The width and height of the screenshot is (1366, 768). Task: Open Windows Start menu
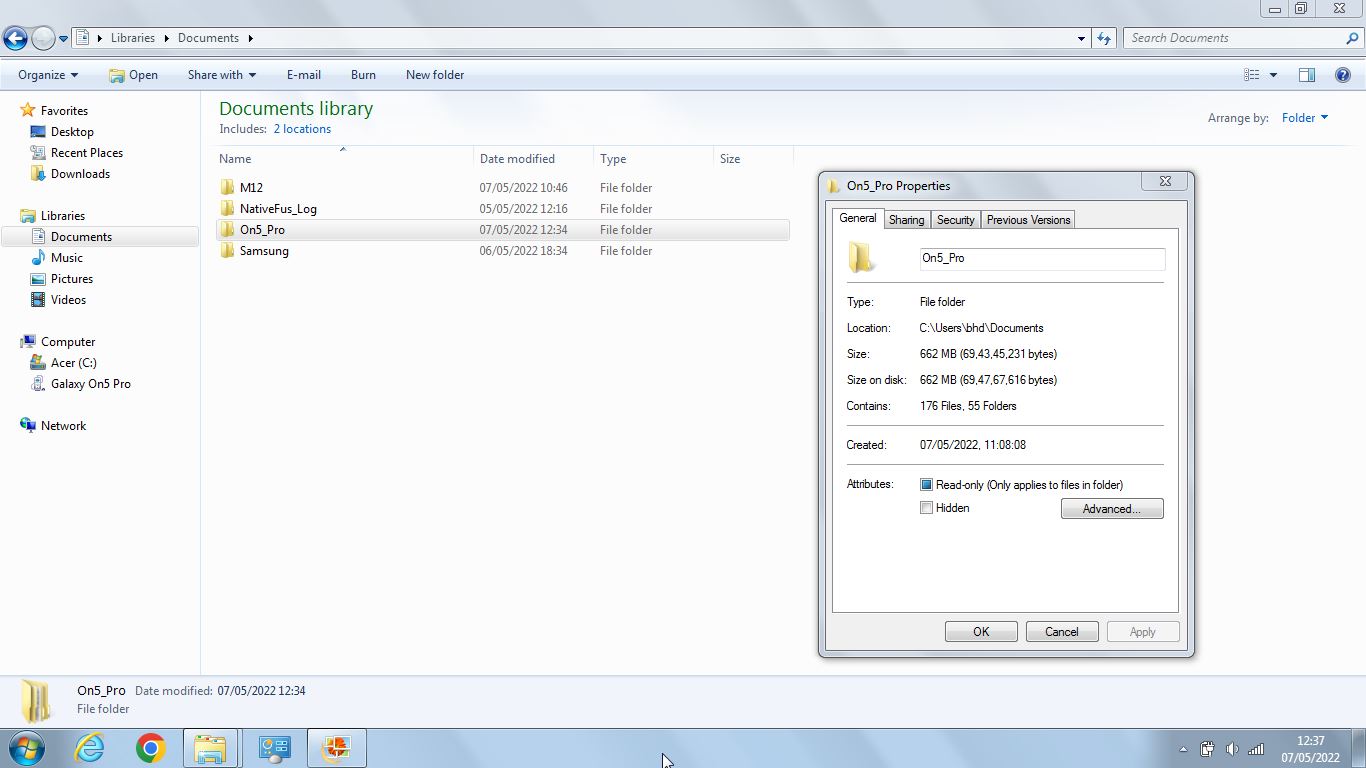coord(27,748)
